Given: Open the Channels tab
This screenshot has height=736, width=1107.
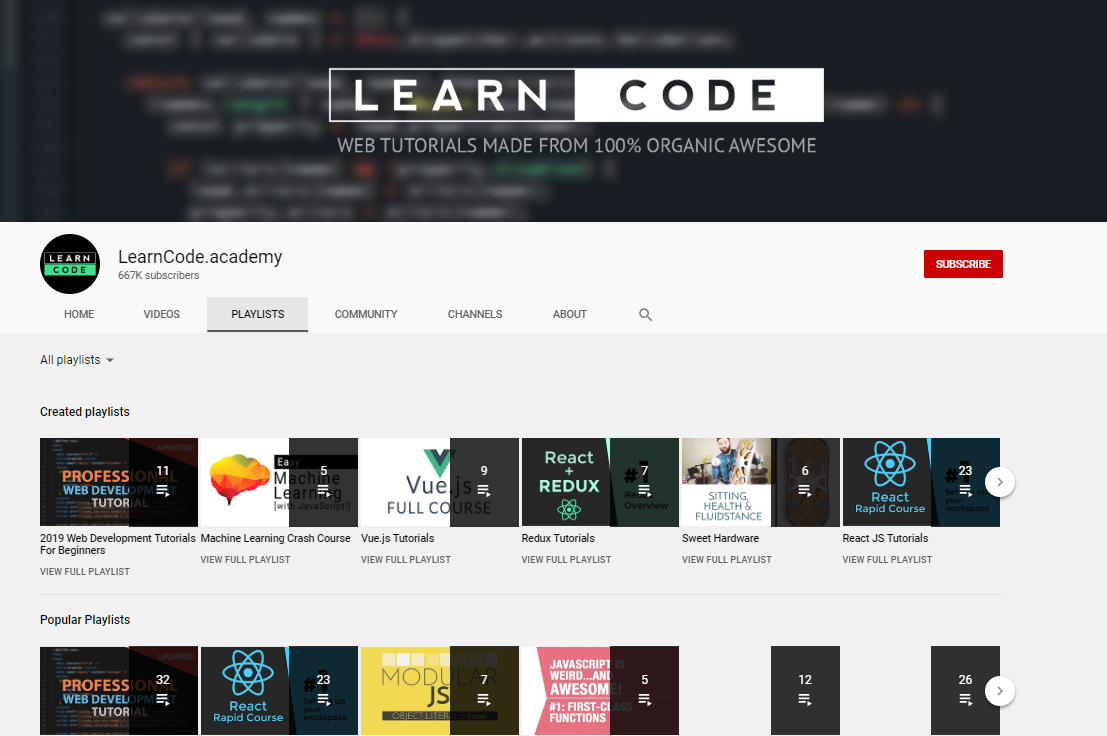Looking at the screenshot, I should (475, 314).
